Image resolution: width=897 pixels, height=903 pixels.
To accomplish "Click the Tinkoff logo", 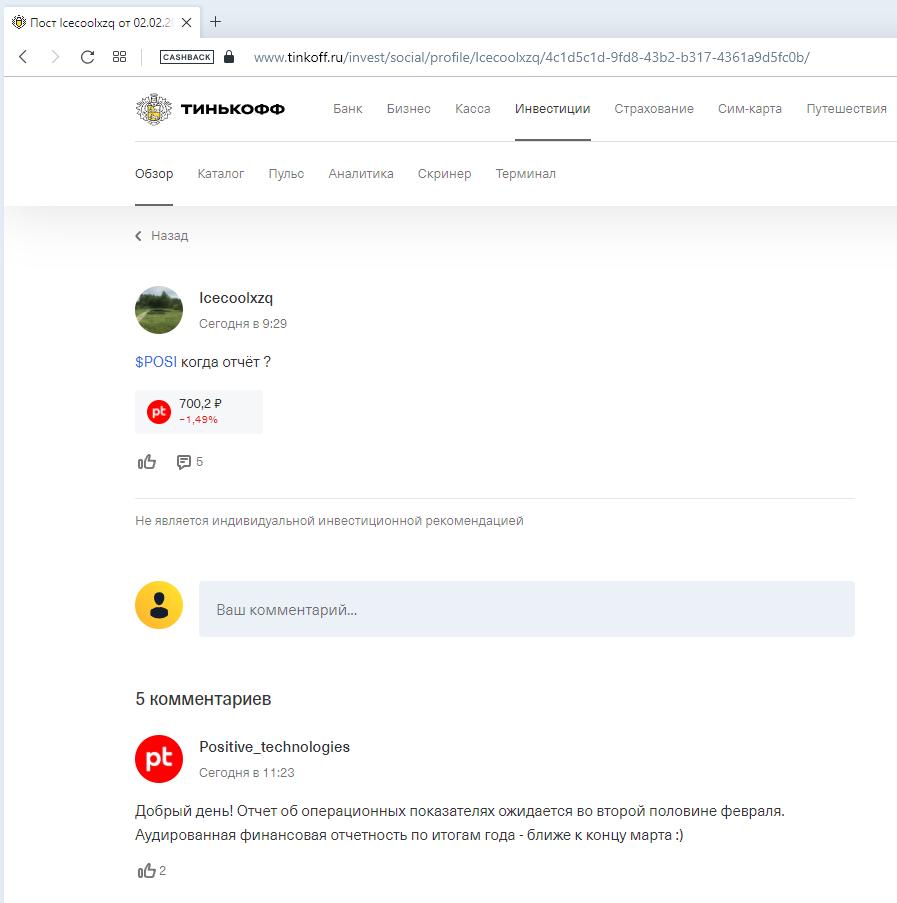I will click(210, 109).
